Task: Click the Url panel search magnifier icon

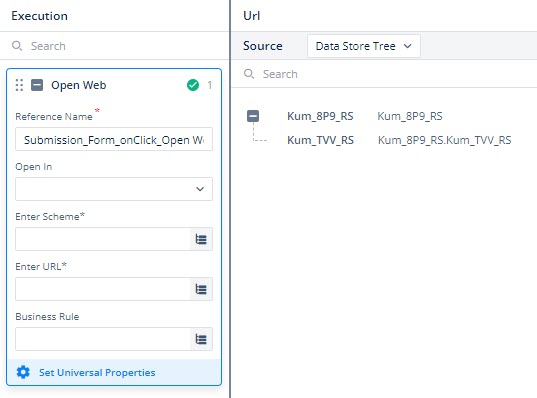Action: click(x=249, y=74)
